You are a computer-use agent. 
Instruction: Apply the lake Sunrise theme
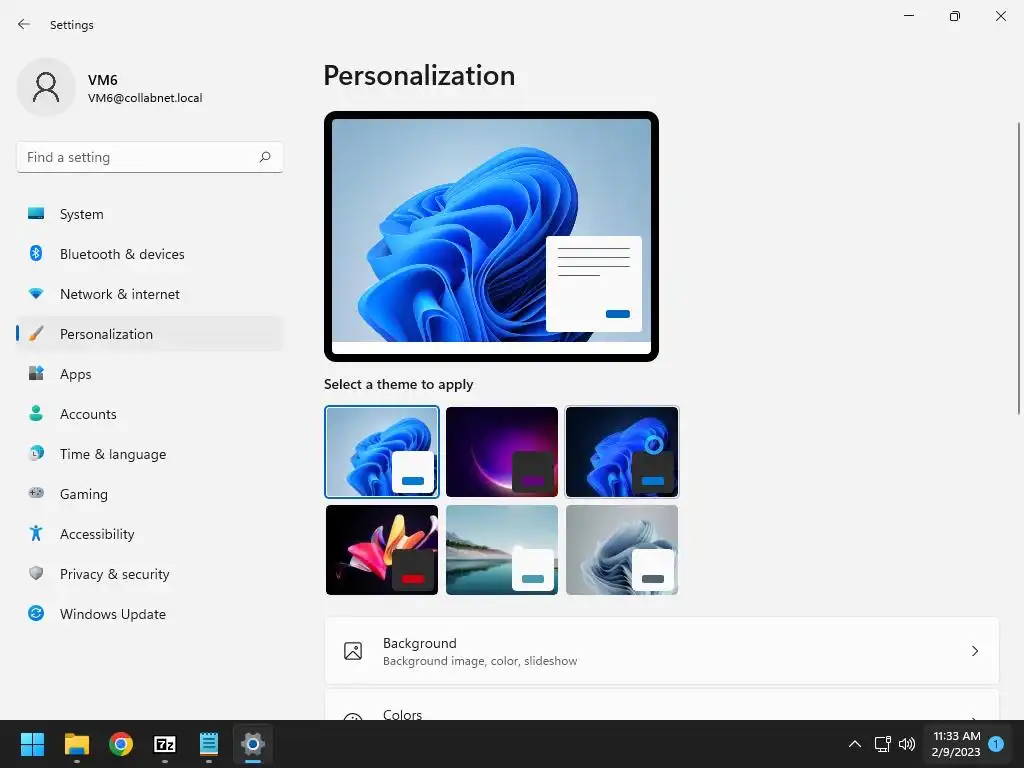pyautogui.click(x=502, y=550)
